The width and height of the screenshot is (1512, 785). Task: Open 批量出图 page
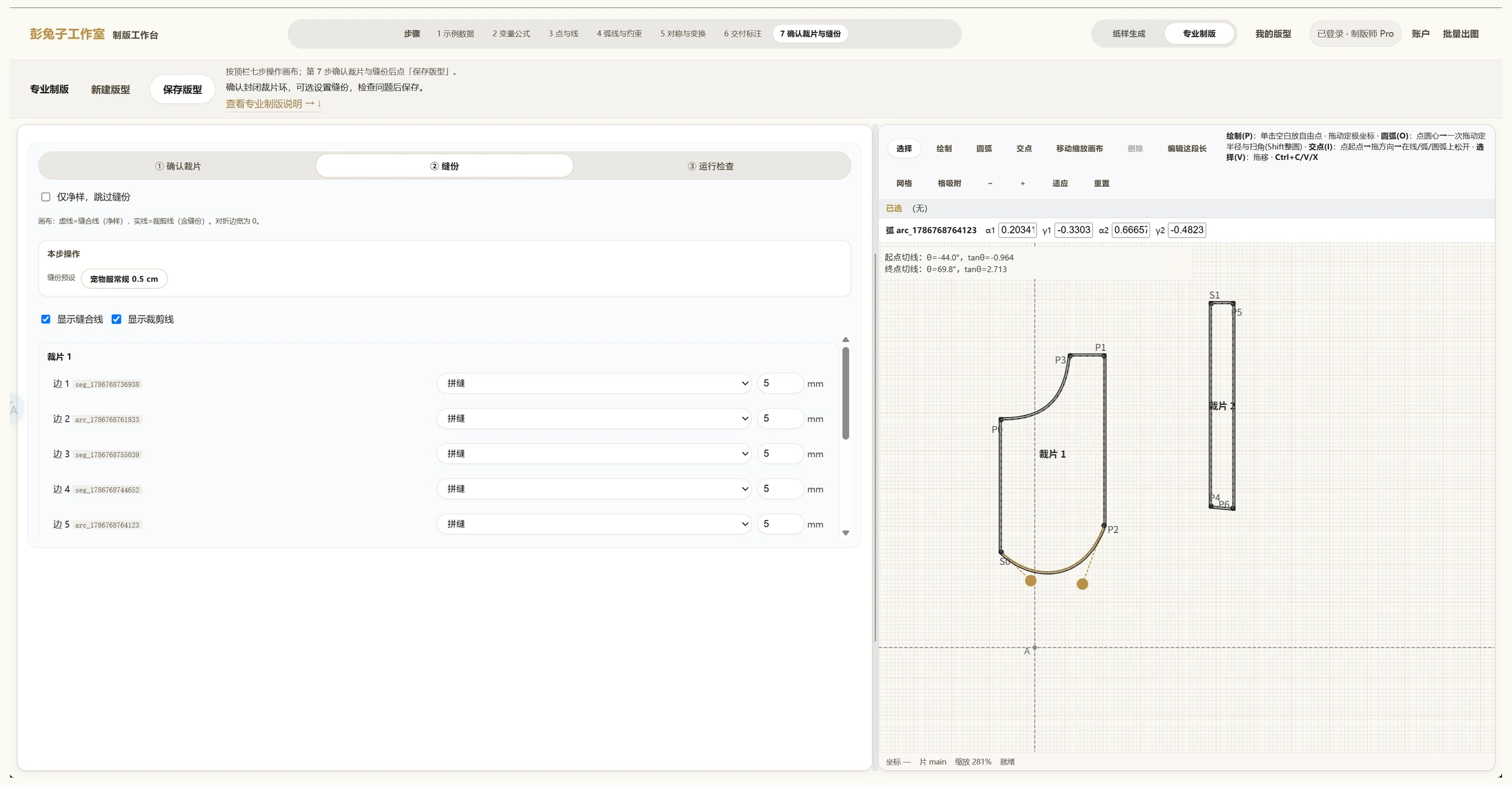[x=1460, y=34]
